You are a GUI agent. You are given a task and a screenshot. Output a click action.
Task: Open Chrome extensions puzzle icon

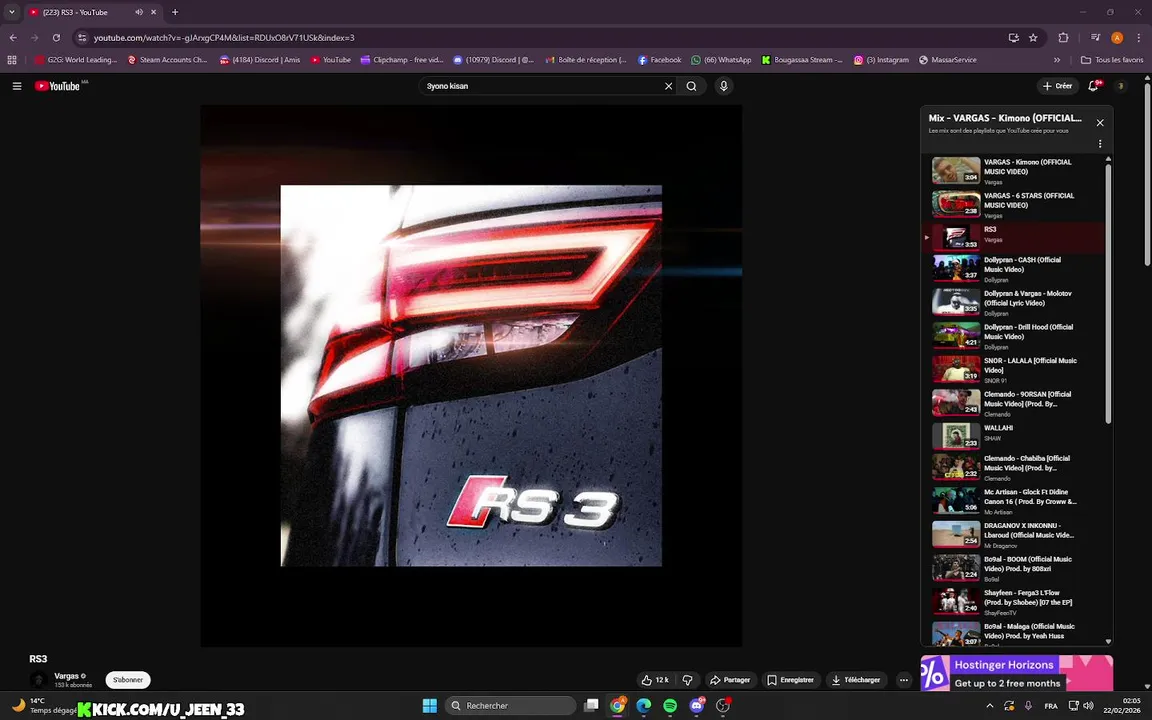tap(1063, 37)
